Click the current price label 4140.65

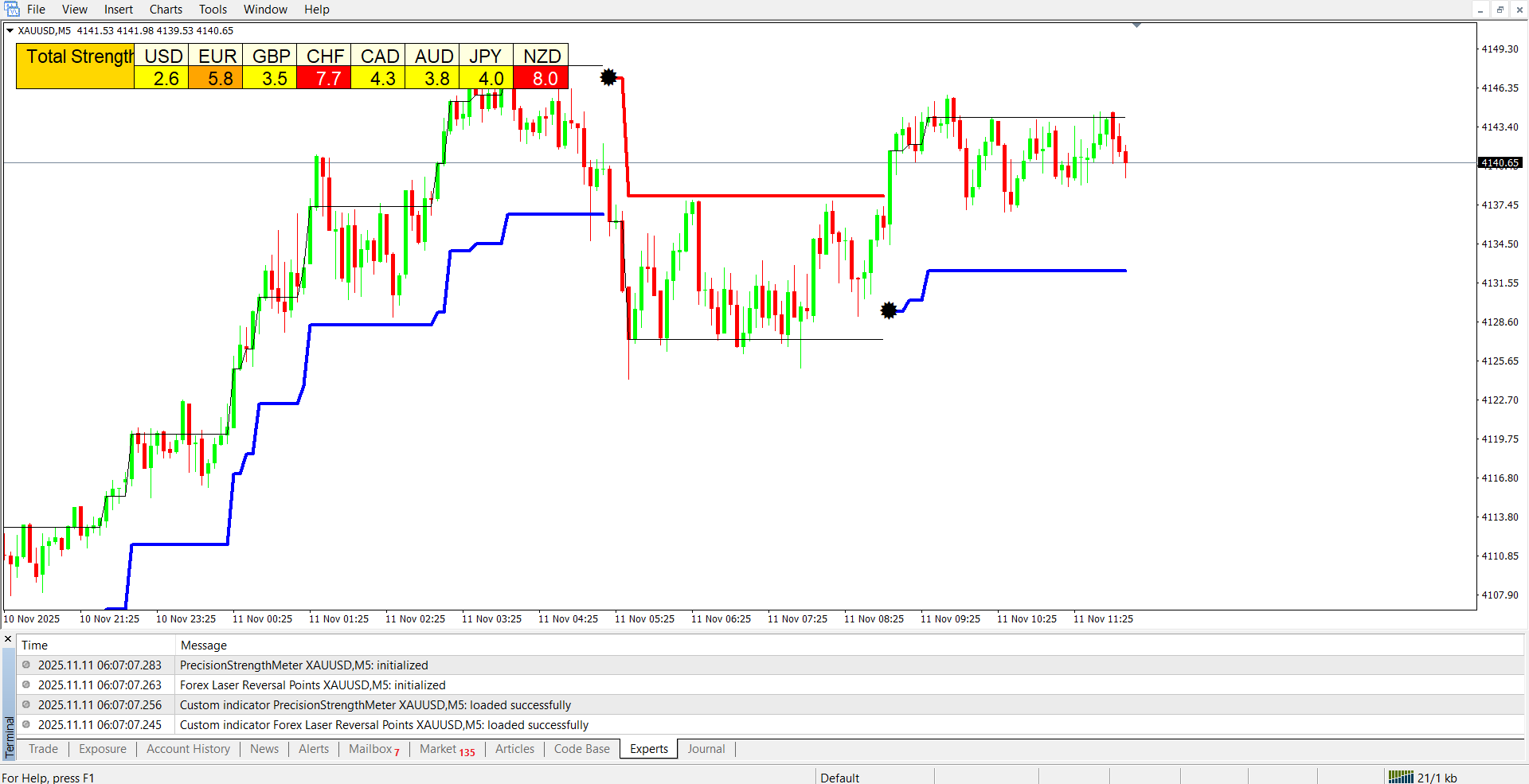[x=1500, y=163]
